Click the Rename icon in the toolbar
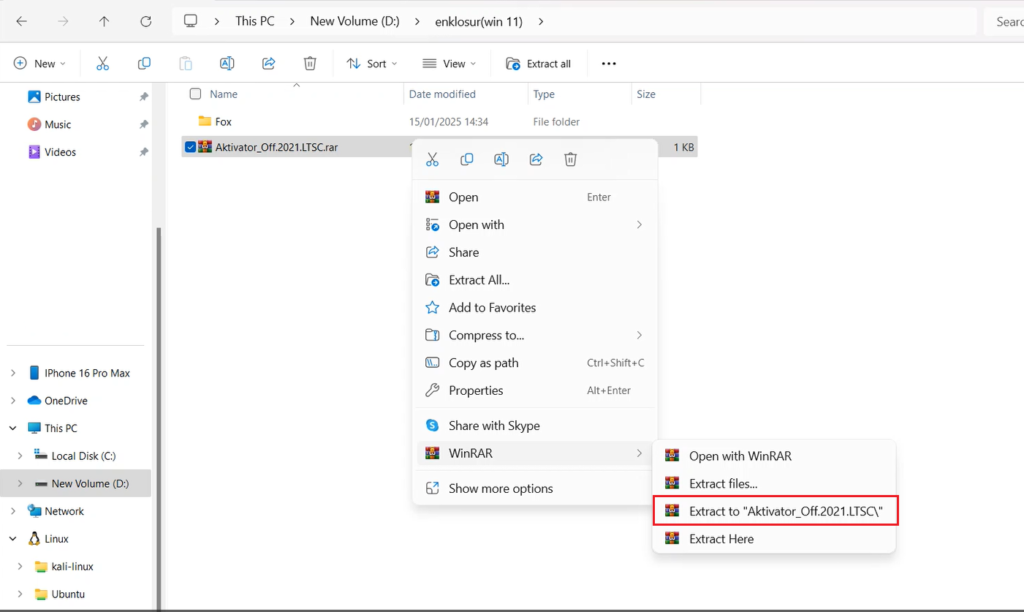This screenshot has width=1024, height=612. click(x=227, y=63)
